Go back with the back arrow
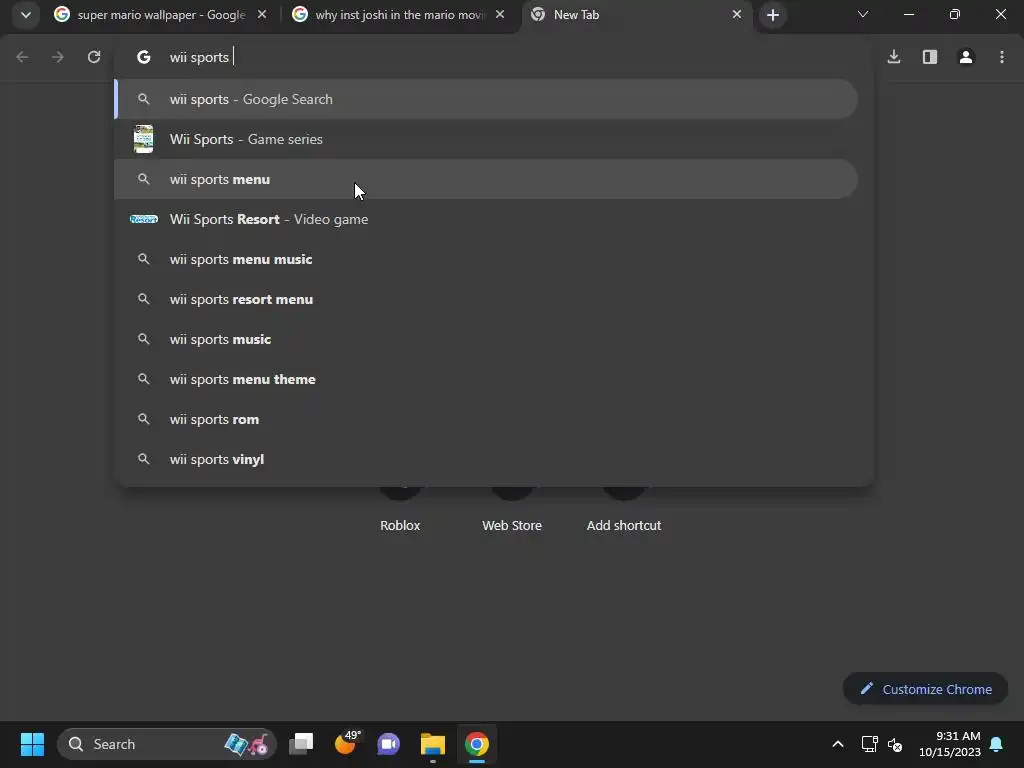This screenshot has height=768, width=1024. coord(22,57)
